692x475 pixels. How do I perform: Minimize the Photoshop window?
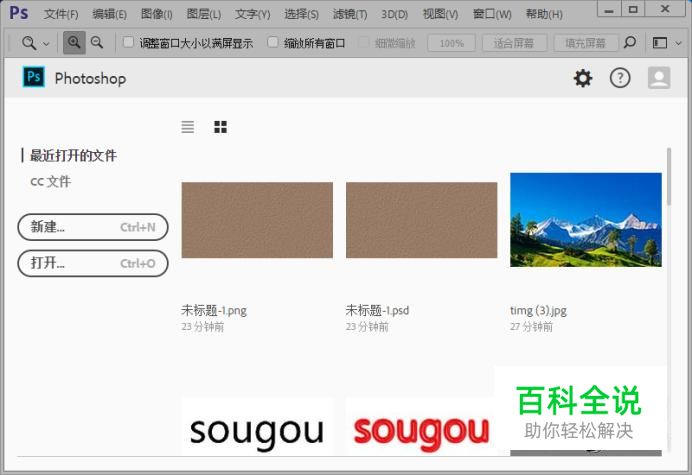pos(609,9)
